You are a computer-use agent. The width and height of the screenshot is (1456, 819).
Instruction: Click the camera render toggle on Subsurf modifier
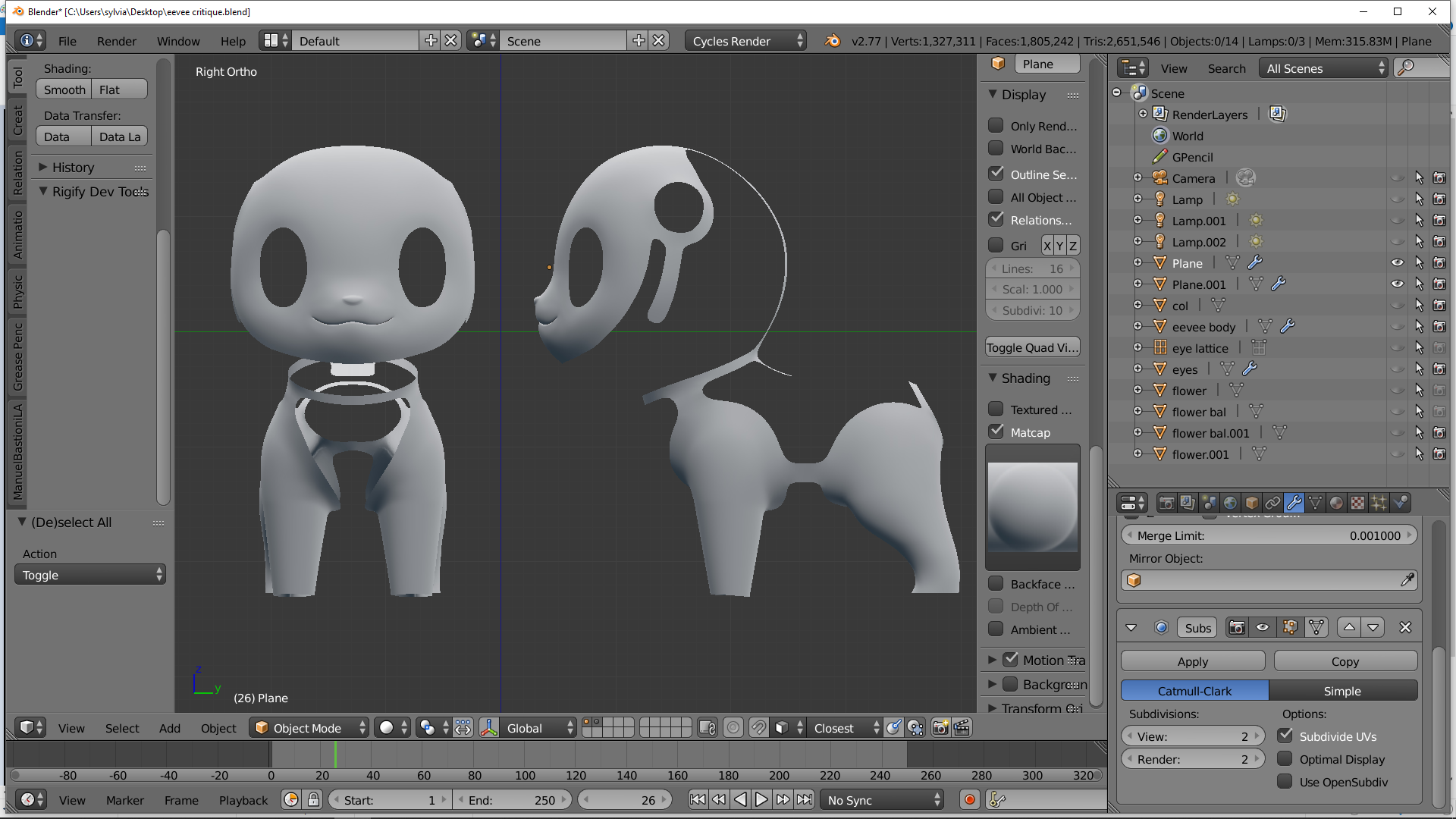(x=1237, y=628)
